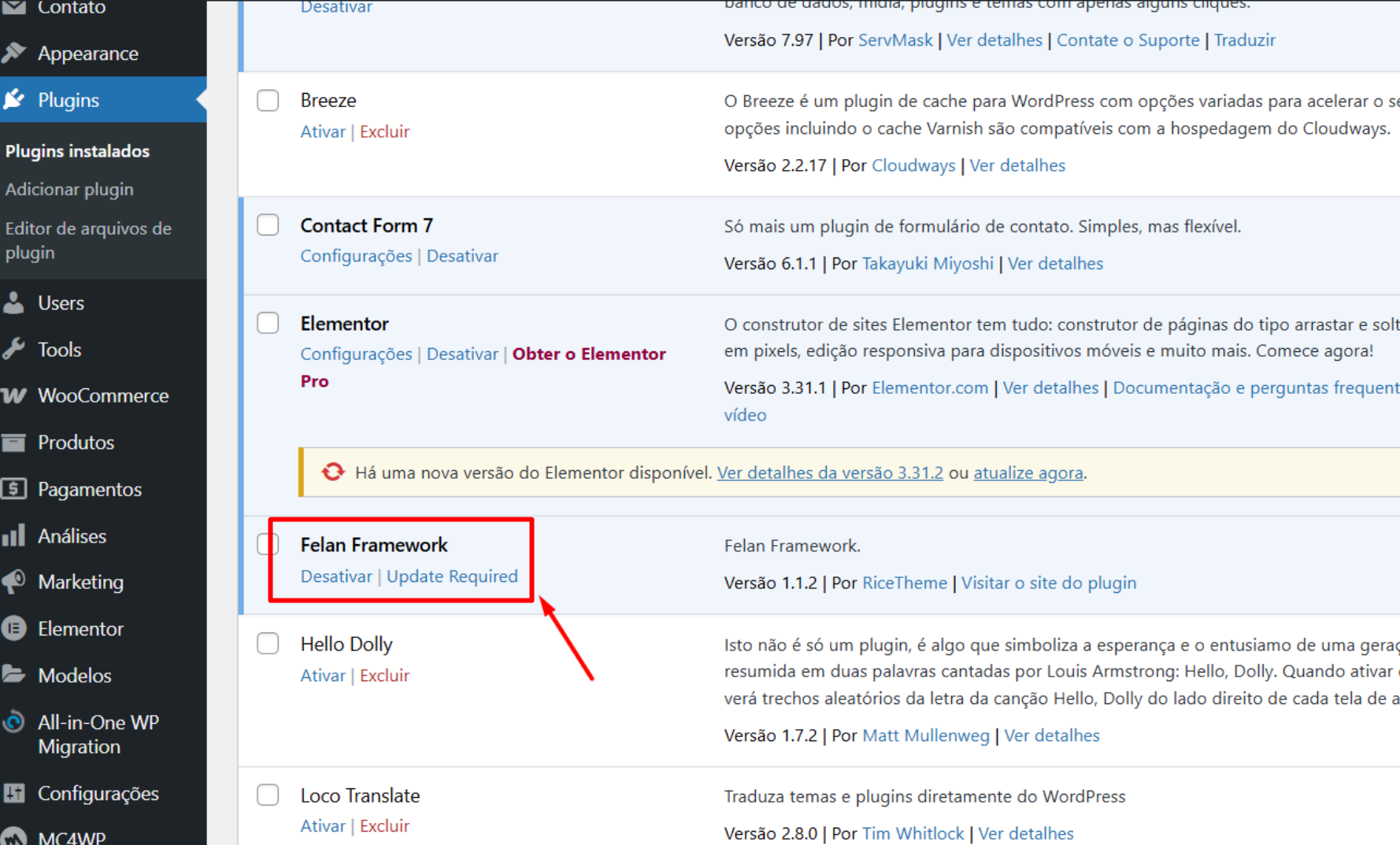This screenshot has height=845, width=1400.
Task: Click the Appearance paintbrush icon
Action: [14, 53]
